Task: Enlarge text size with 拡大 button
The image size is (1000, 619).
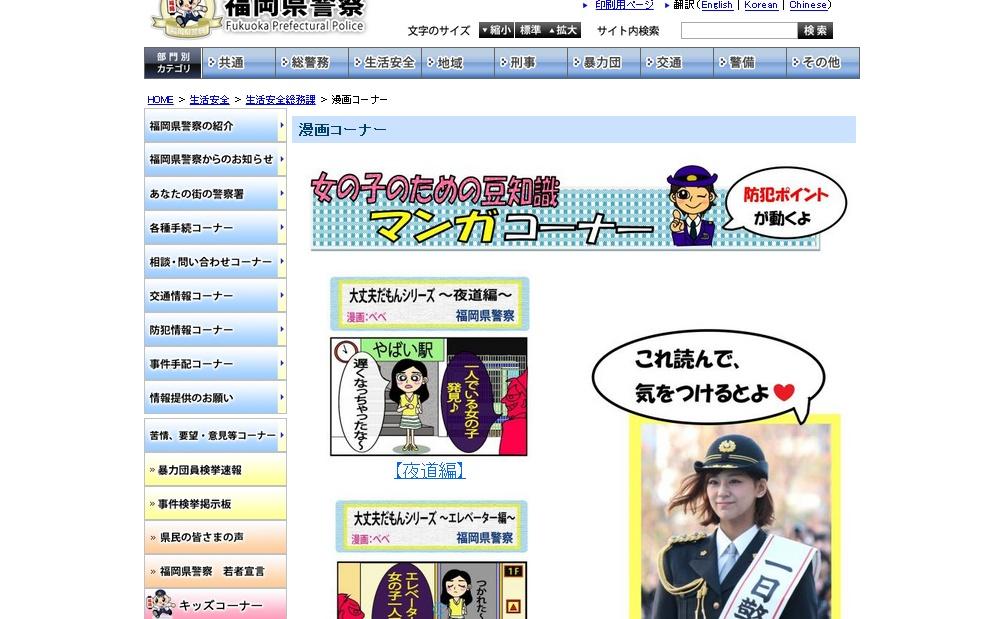Action: [x=564, y=31]
